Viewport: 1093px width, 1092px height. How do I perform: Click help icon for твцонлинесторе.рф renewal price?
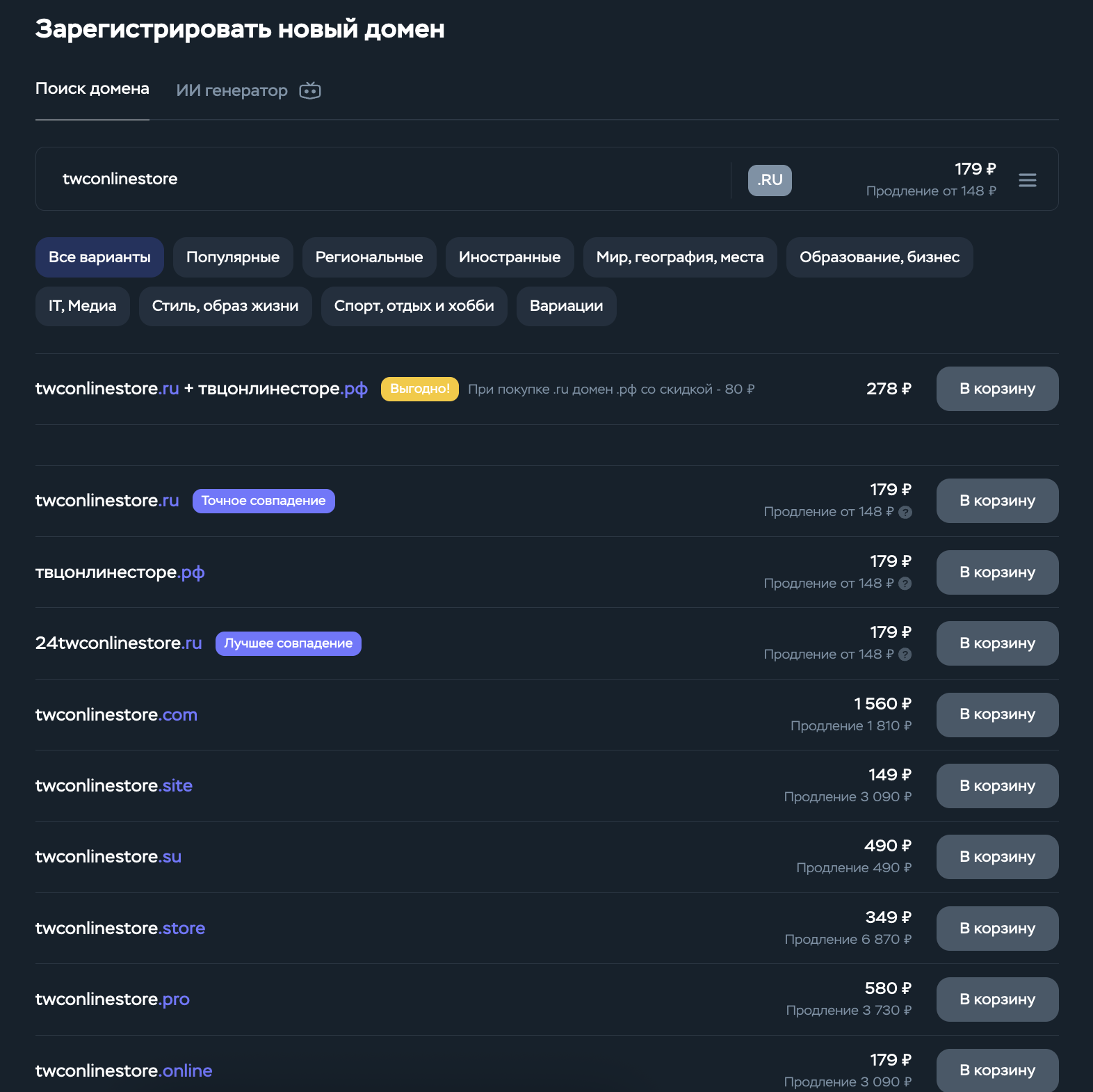pyautogui.click(x=905, y=584)
